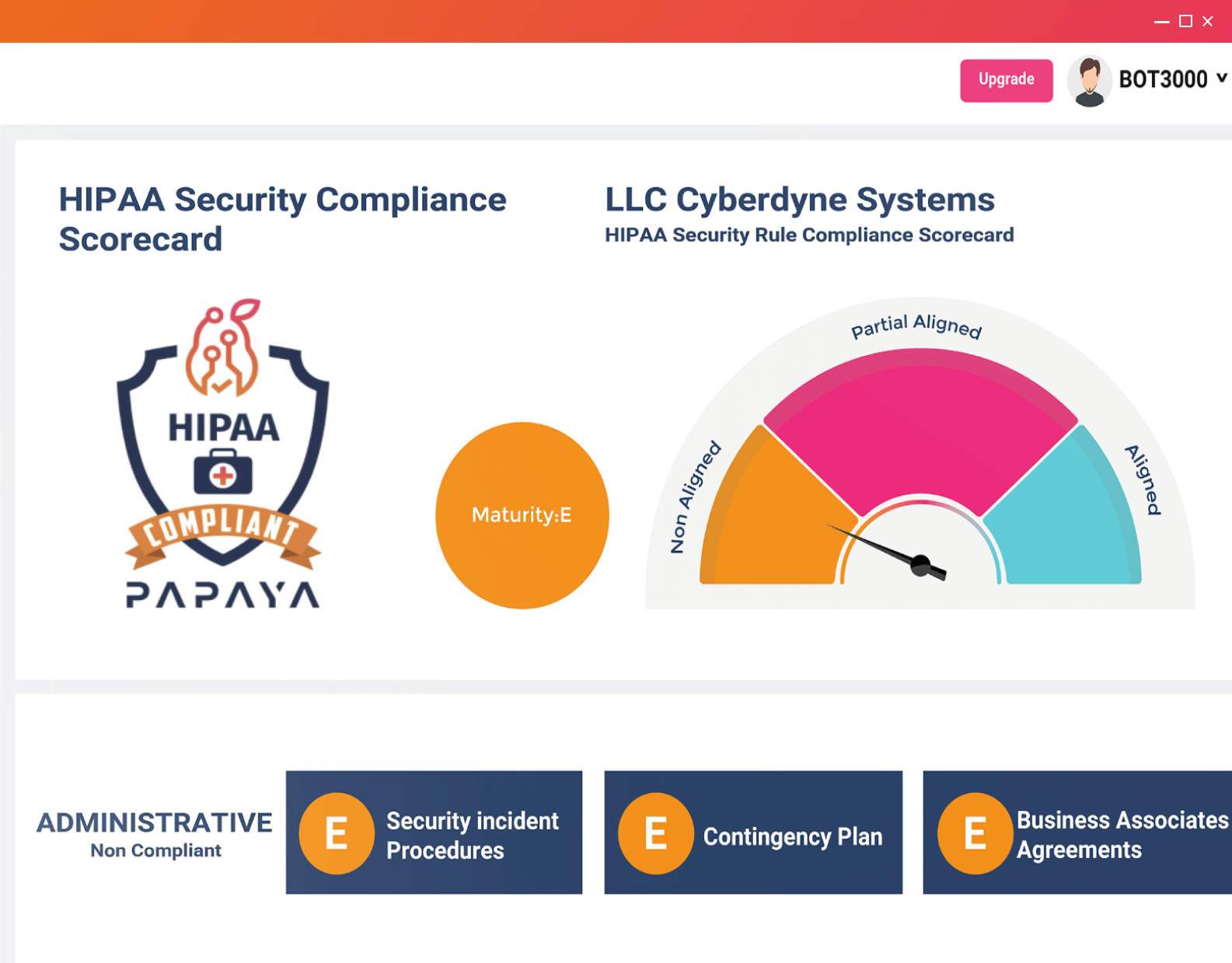Click the BOT3000 username text
This screenshot has height=963, width=1232.
[1163, 79]
